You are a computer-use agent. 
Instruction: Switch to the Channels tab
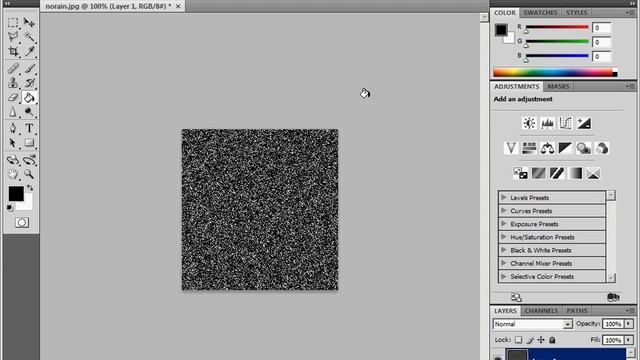pyautogui.click(x=541, y=311)
